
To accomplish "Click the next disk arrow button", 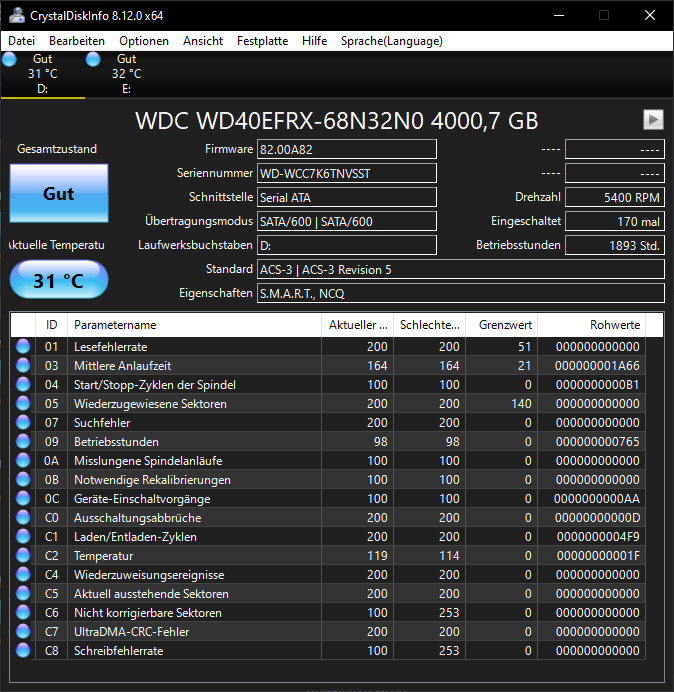I will click(x=653, y=120).
